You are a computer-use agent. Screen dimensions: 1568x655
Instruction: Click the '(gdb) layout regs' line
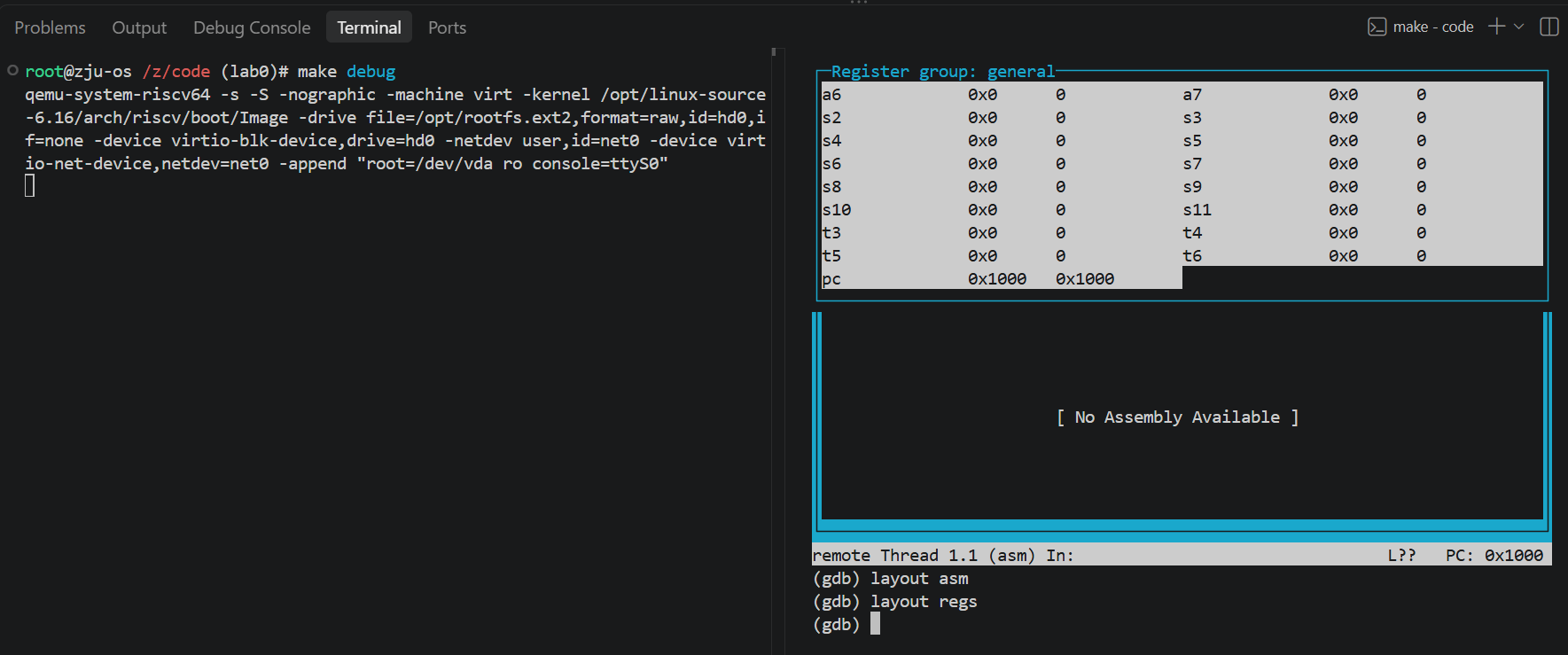click(x=894, y=602)
